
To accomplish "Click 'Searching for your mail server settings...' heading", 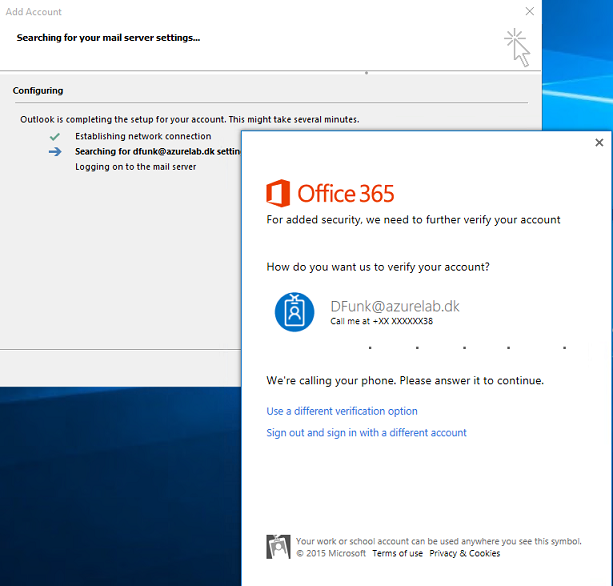I will (108, 38).
